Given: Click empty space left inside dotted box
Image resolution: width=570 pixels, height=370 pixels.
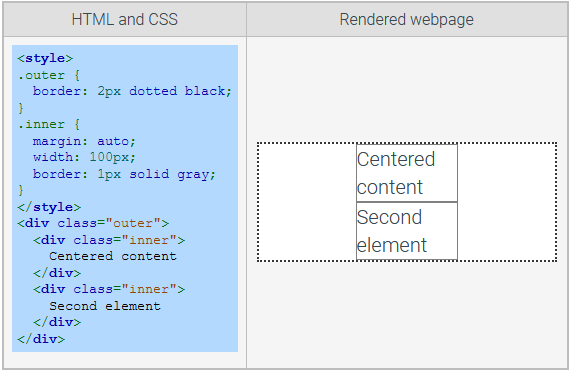Looking at the screenshot, I should [307, 202].
